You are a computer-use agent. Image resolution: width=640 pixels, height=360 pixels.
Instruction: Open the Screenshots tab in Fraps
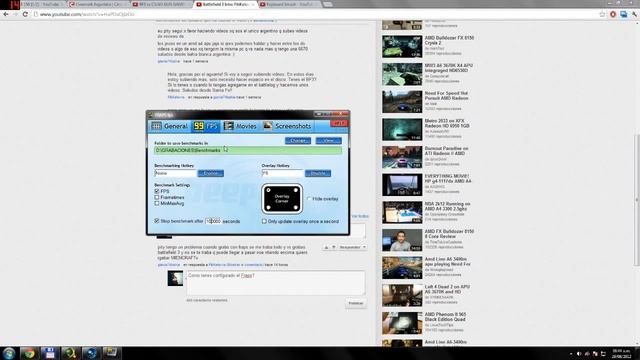(287, 126)
